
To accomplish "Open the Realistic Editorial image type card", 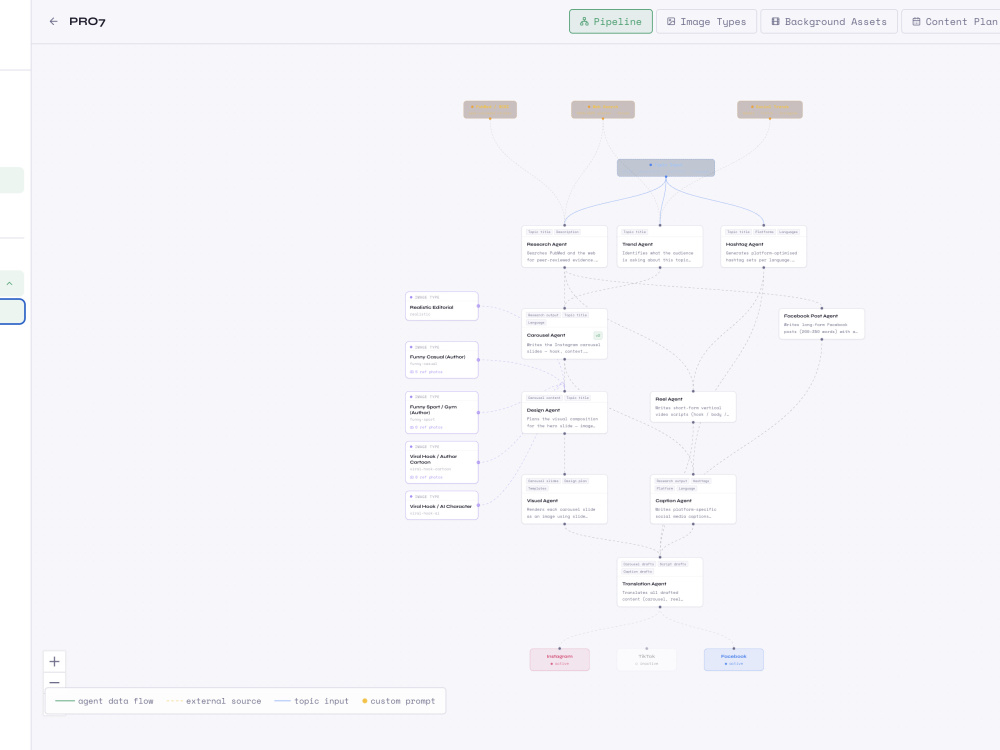I will point(441,306).
